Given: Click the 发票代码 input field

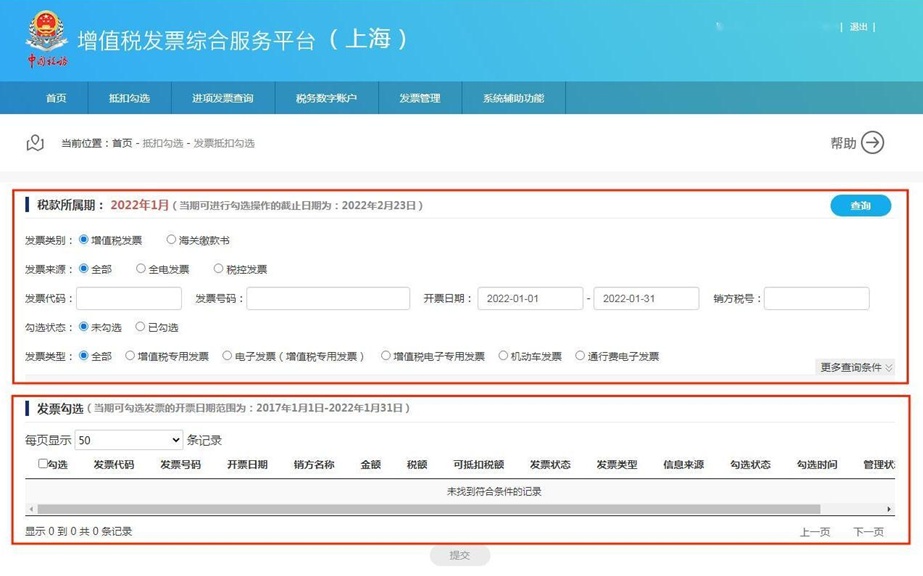Looking at the screenshot, I should 129,298.
